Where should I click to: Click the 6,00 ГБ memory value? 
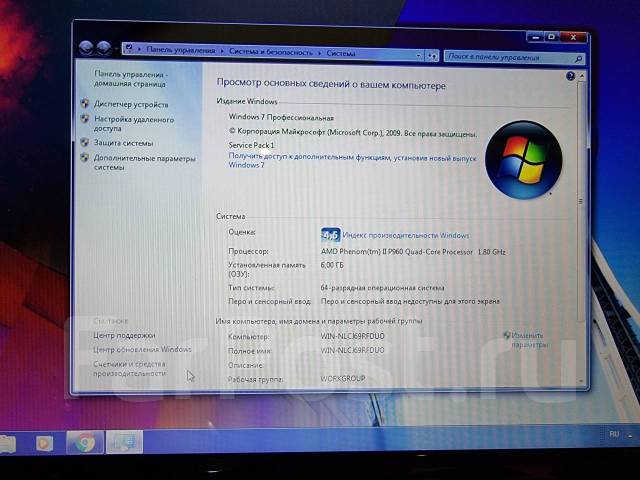[332, 265]
